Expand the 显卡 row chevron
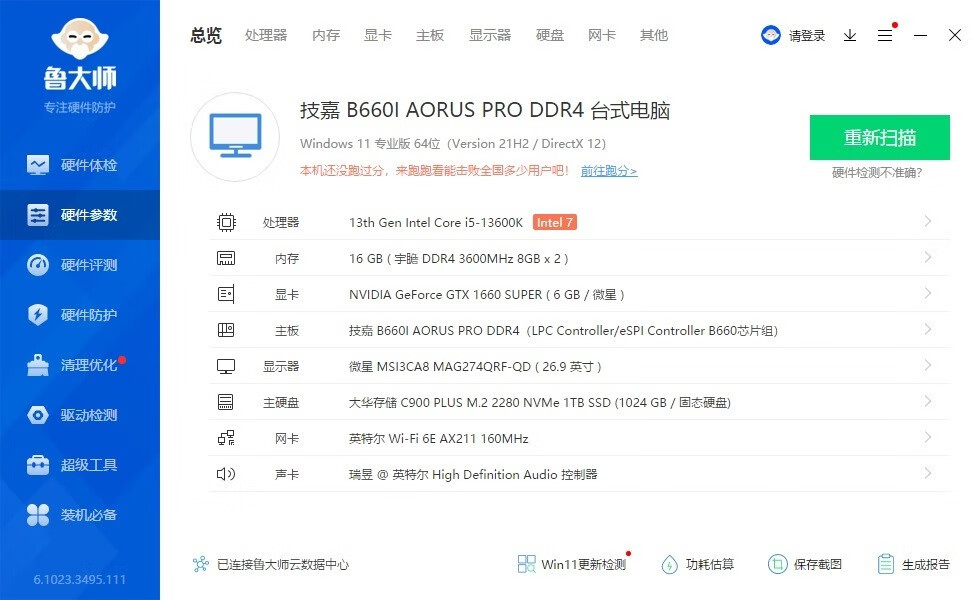Viewport: 980px width, 600px height. tap(928, 293)
